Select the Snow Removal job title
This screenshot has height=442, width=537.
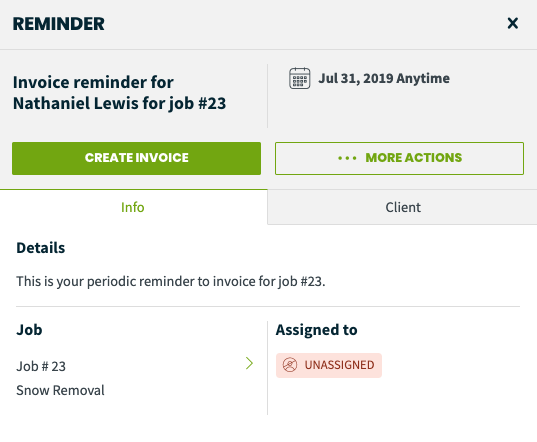[x=60, y=390]
